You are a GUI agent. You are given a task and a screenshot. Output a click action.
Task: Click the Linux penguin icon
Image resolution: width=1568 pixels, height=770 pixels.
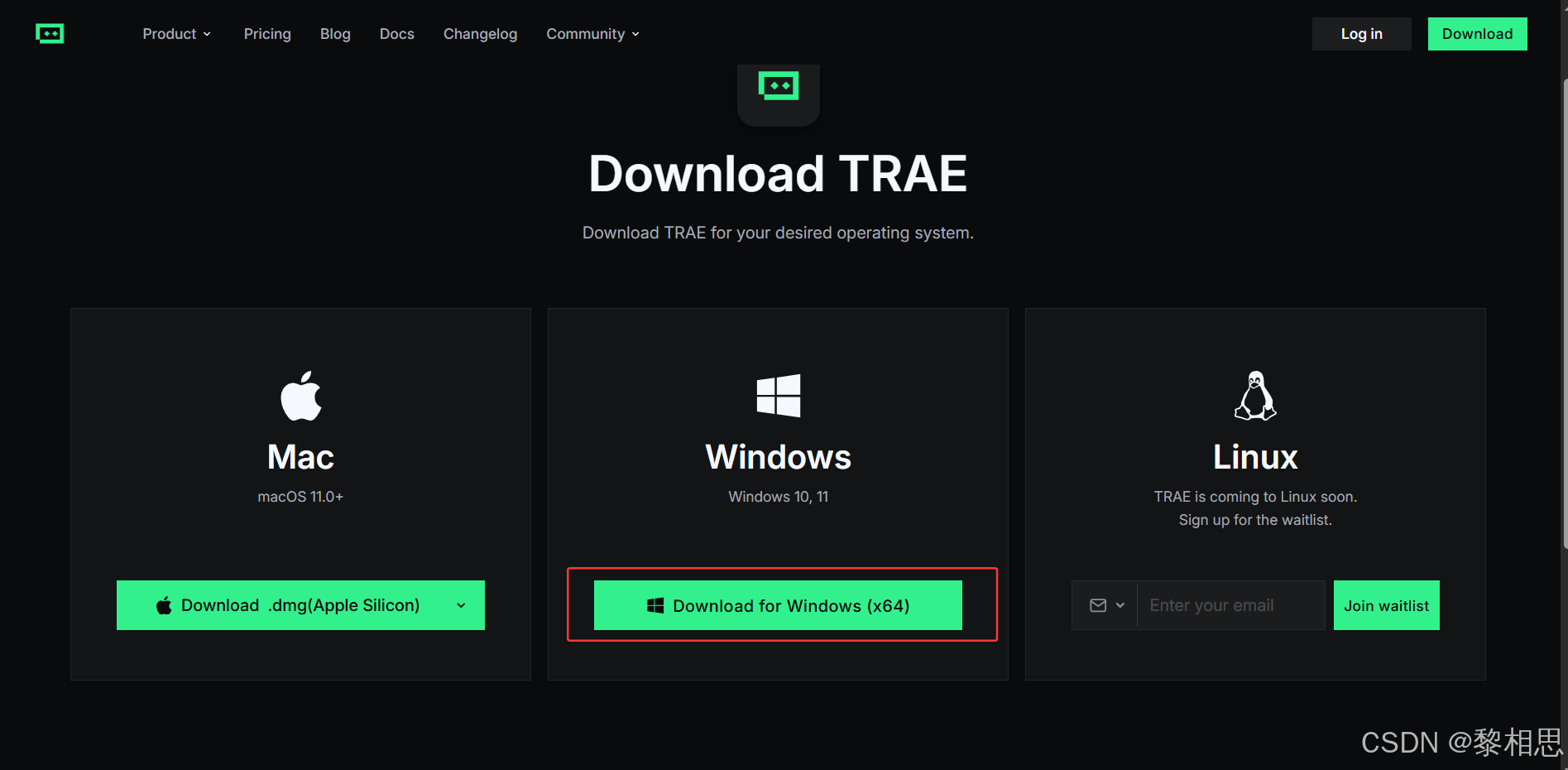coord(1255,396)
